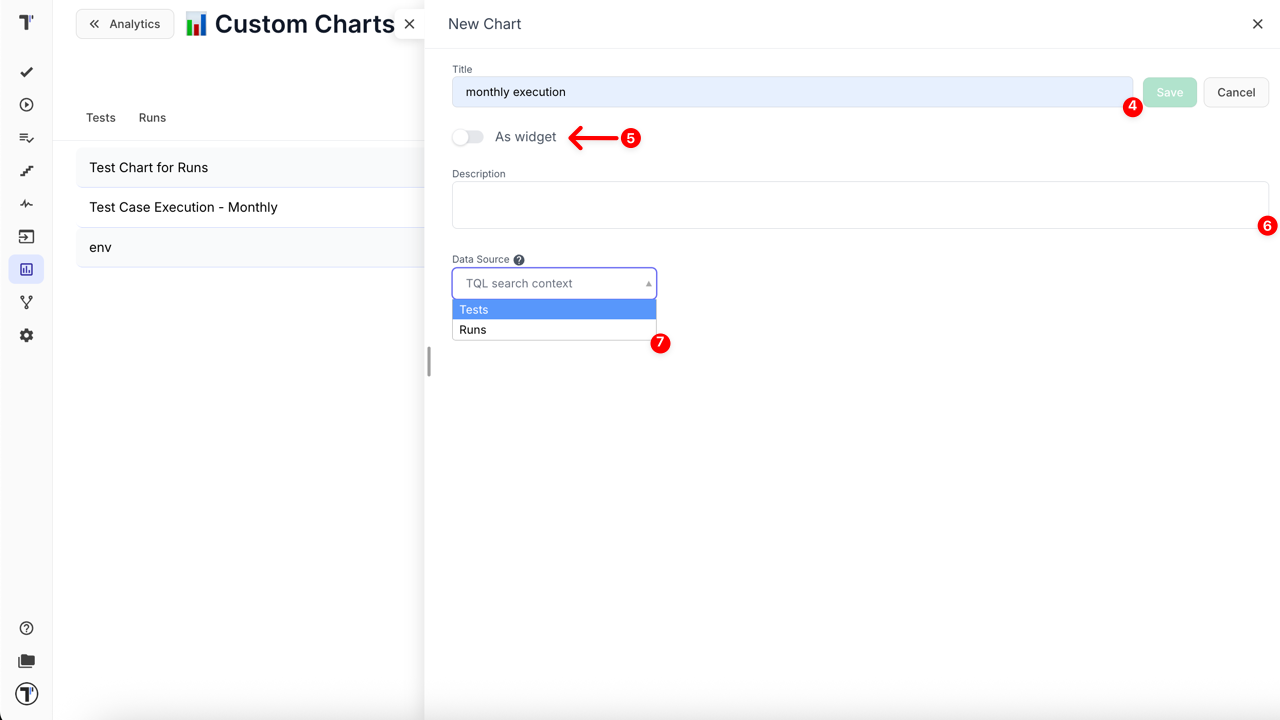Viewport: 1280px width, 720px height.
Task: Click the staircase Steps icon in sidebar
Action: point(27,171)
